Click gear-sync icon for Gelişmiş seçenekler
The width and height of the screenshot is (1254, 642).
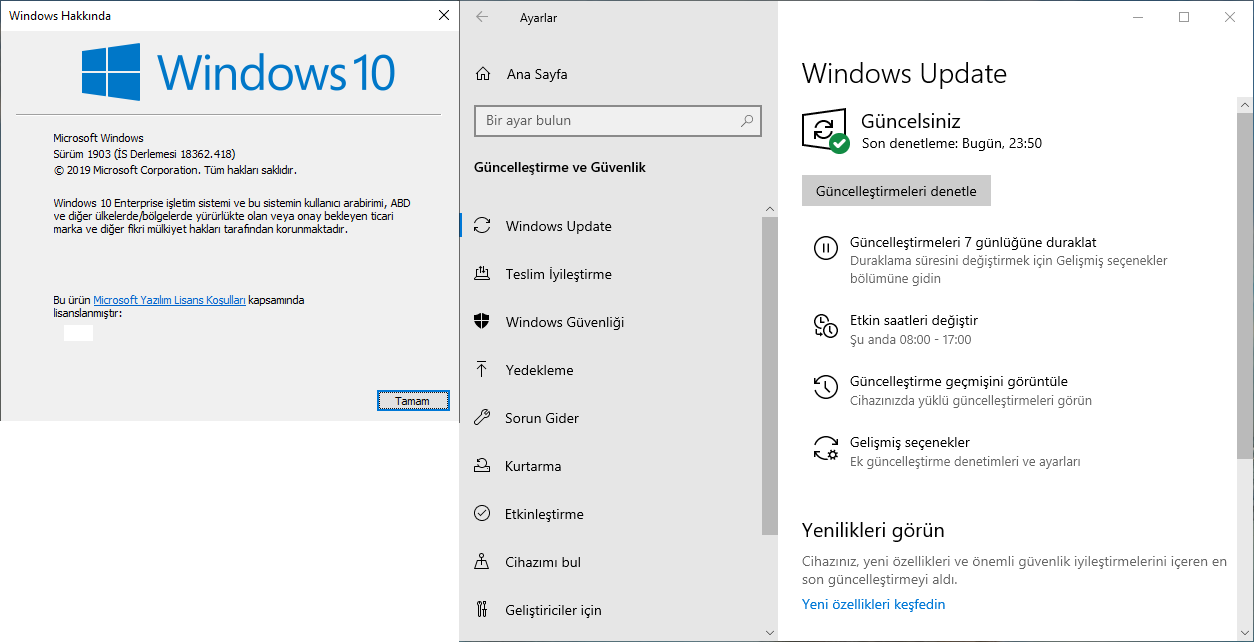click(x=825, y=448)
